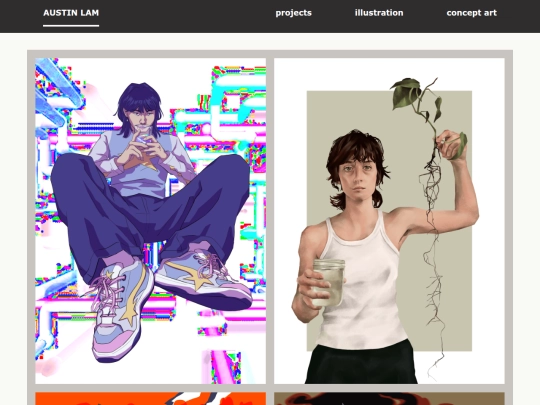Open the brown artwork thumbnail at bottom
The height and width of the screenshot is (405, 540).
[x=389, y=398]
